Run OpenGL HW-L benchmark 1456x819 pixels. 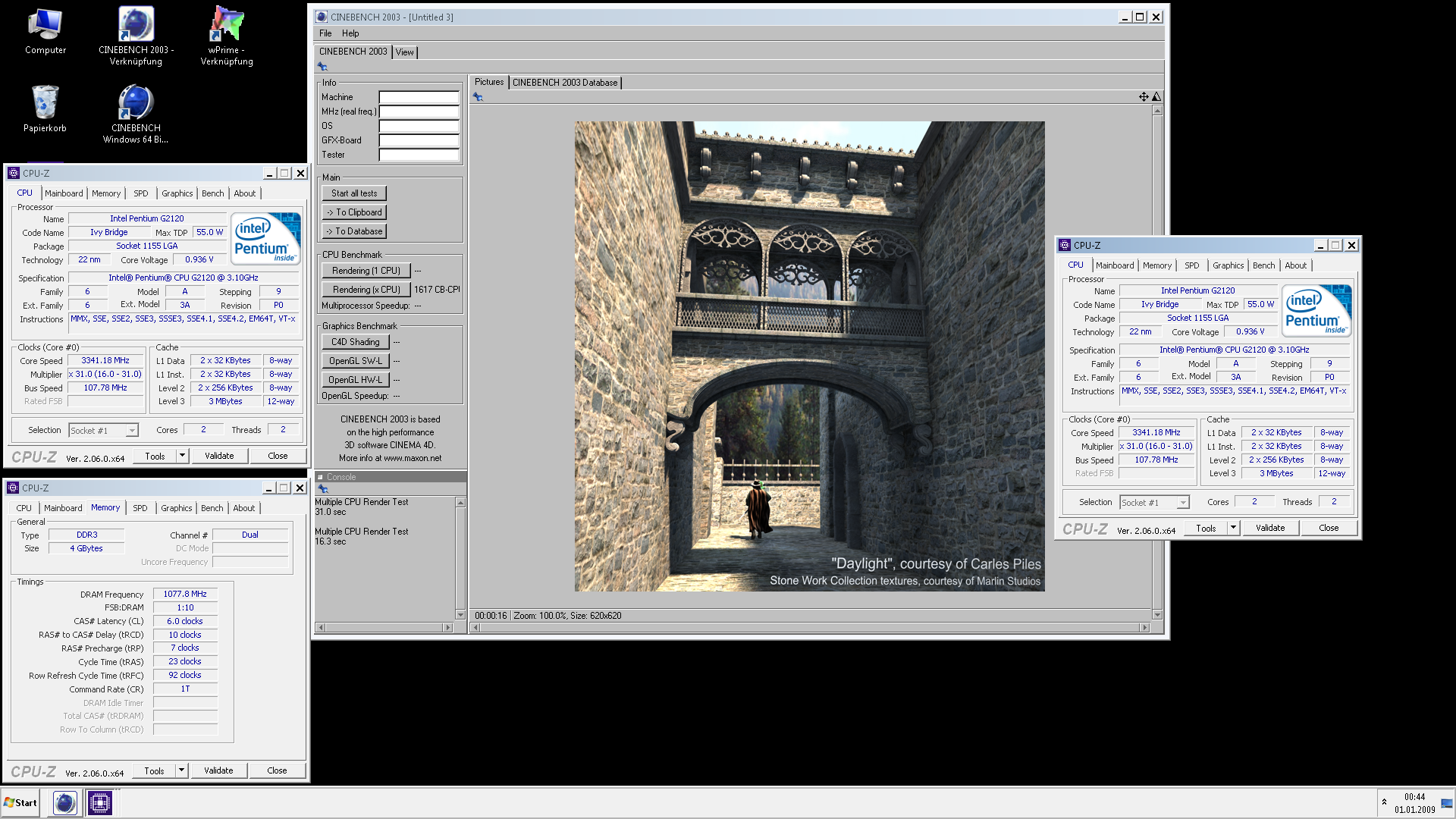[356, 380]
